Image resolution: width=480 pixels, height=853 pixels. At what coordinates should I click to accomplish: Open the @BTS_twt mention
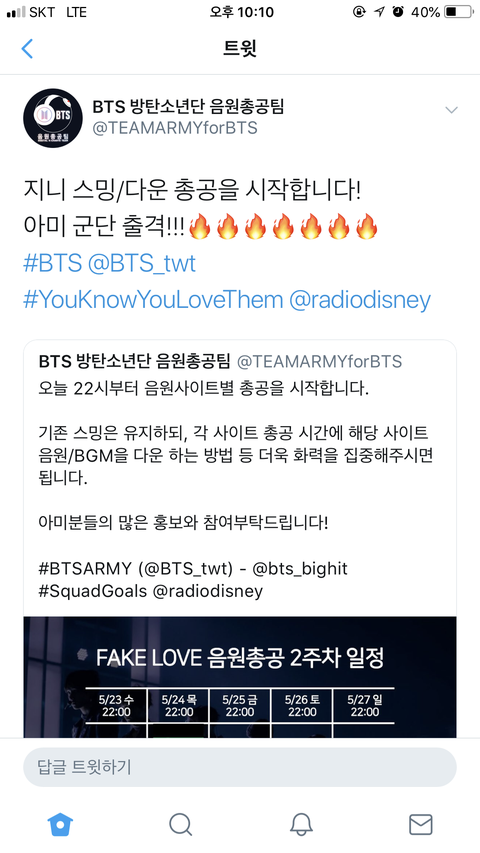coord(141,264)
